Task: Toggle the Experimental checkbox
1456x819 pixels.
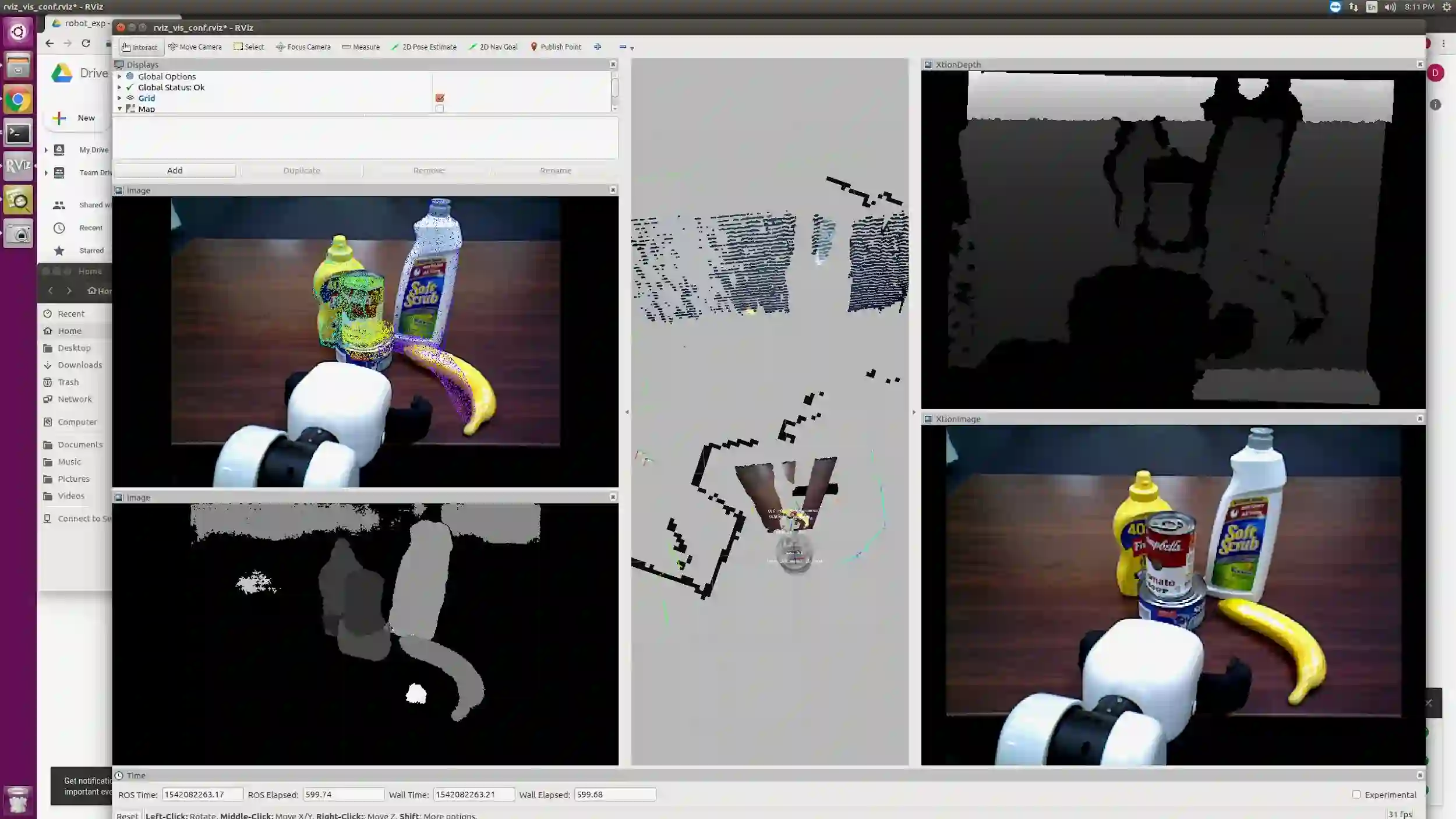Action: click(x=1356, y=795)
